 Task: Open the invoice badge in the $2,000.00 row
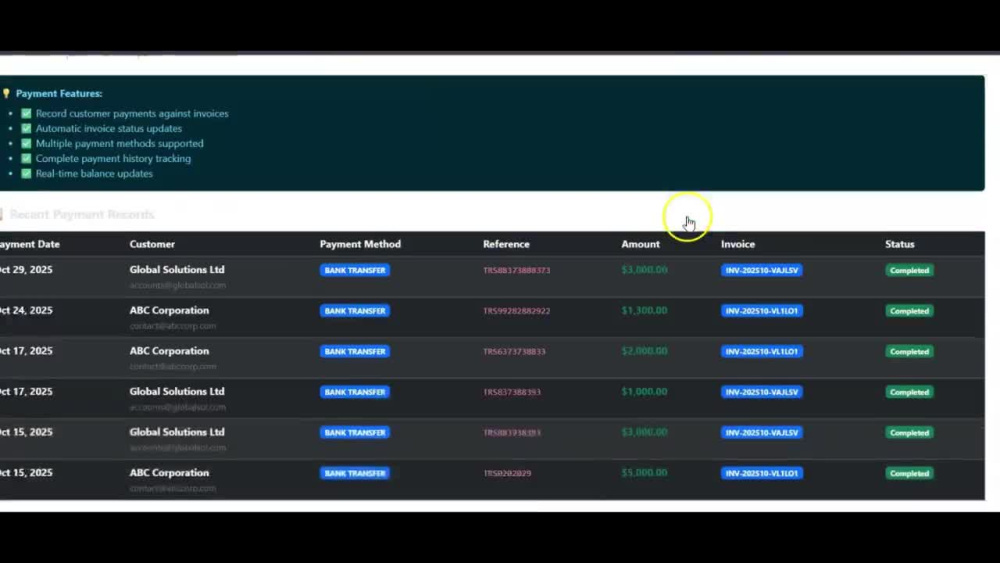(761, 351)
